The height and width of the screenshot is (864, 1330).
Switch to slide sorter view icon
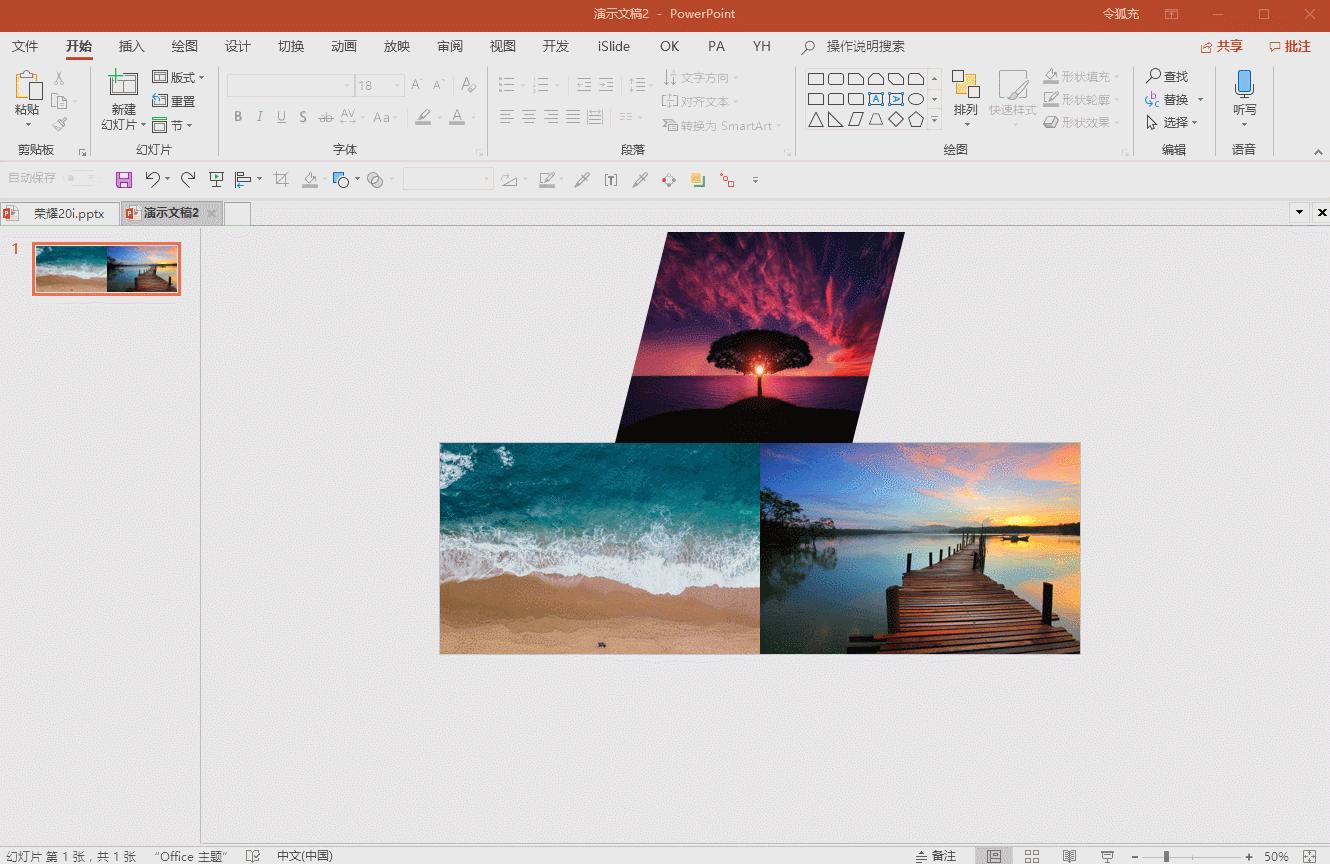pyautogui.click(x=1032, y=856)
